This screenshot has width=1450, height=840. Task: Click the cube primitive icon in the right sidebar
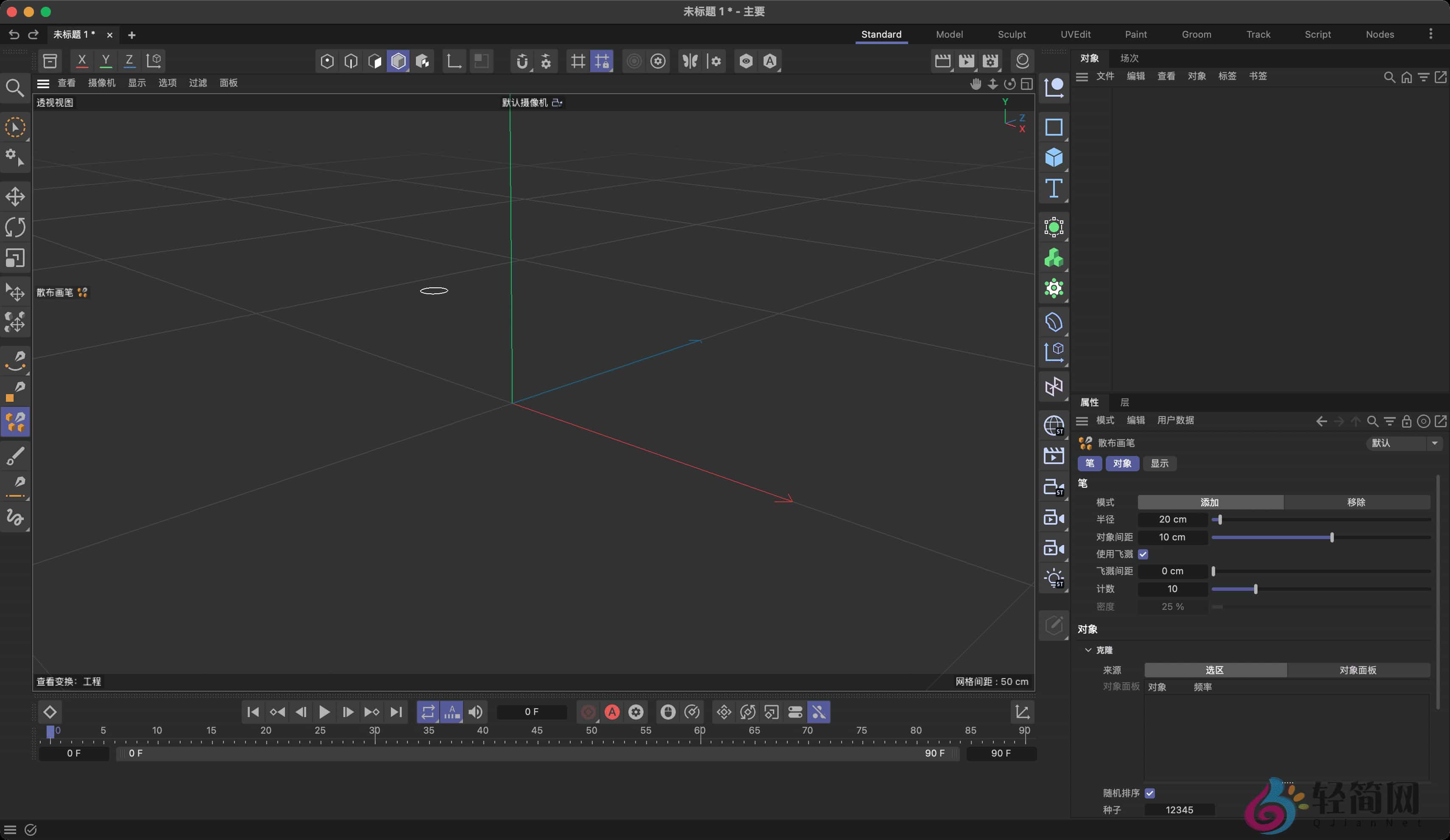coord(1054,158)
